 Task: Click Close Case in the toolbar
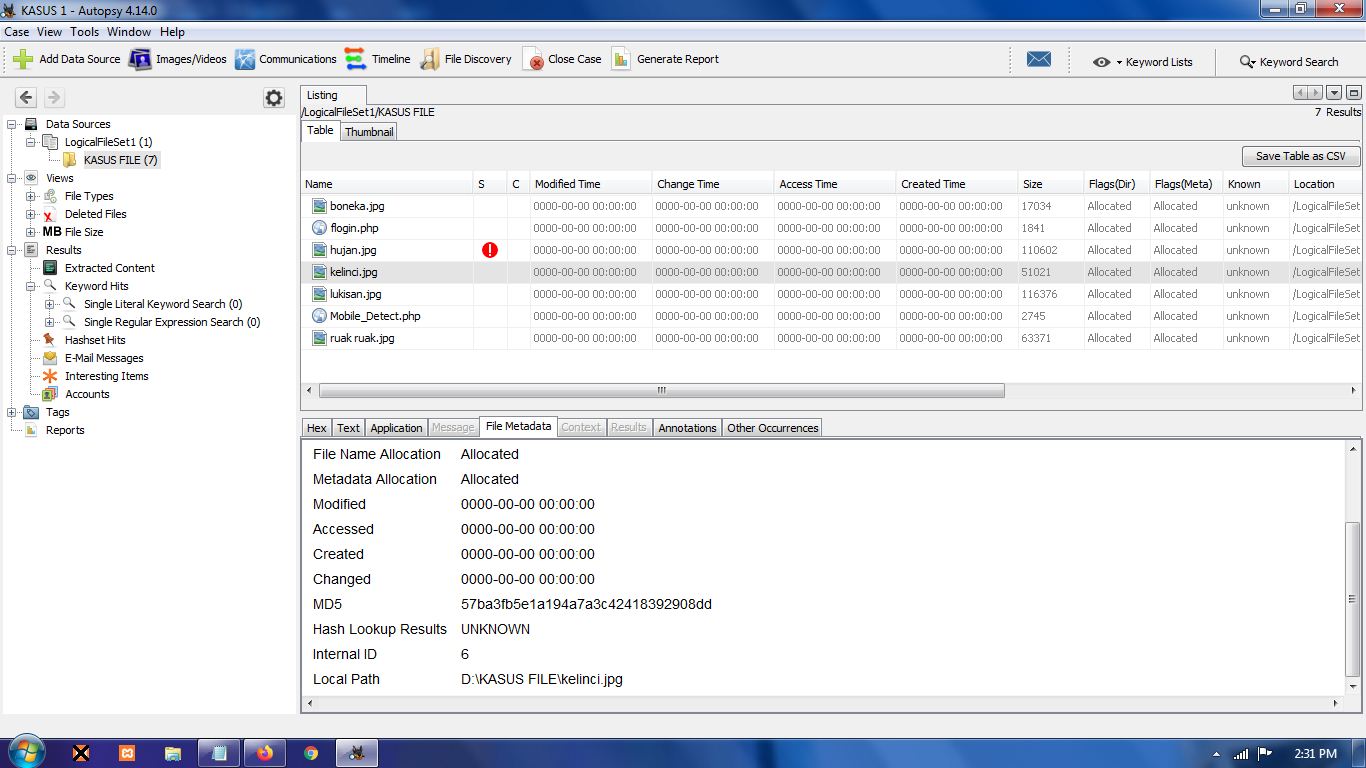coord(562,60)
